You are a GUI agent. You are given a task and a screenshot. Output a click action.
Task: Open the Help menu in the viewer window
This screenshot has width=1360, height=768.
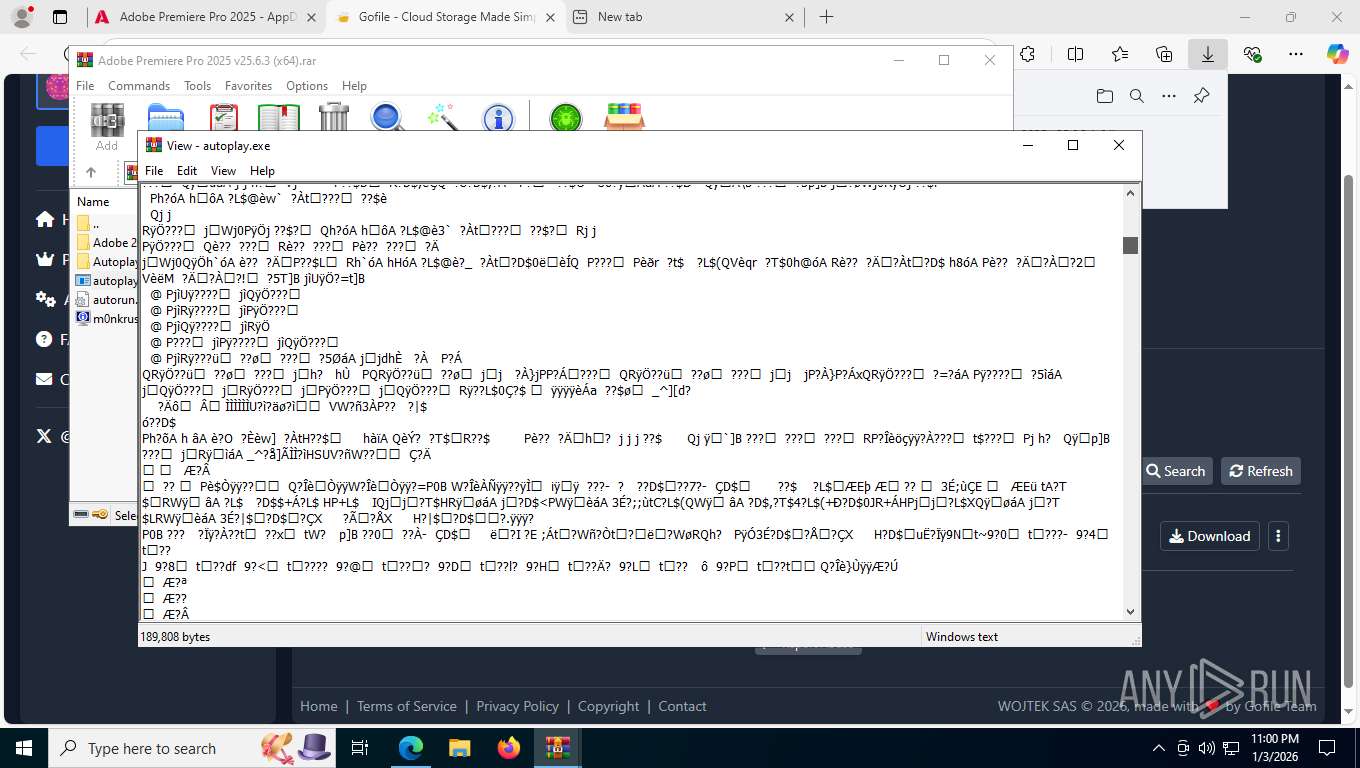262,171
